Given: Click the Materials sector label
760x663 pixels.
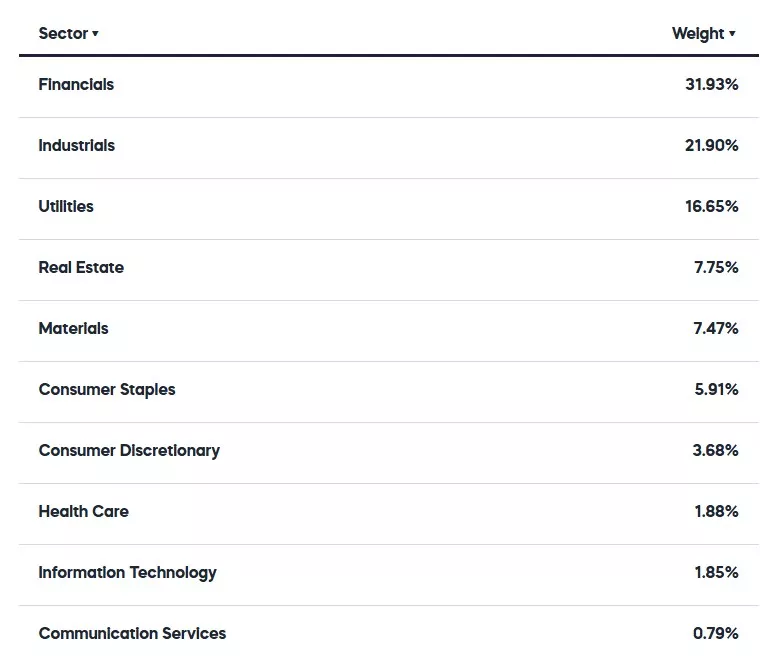Looking at the screenshot, I should [x=73, y=328].
